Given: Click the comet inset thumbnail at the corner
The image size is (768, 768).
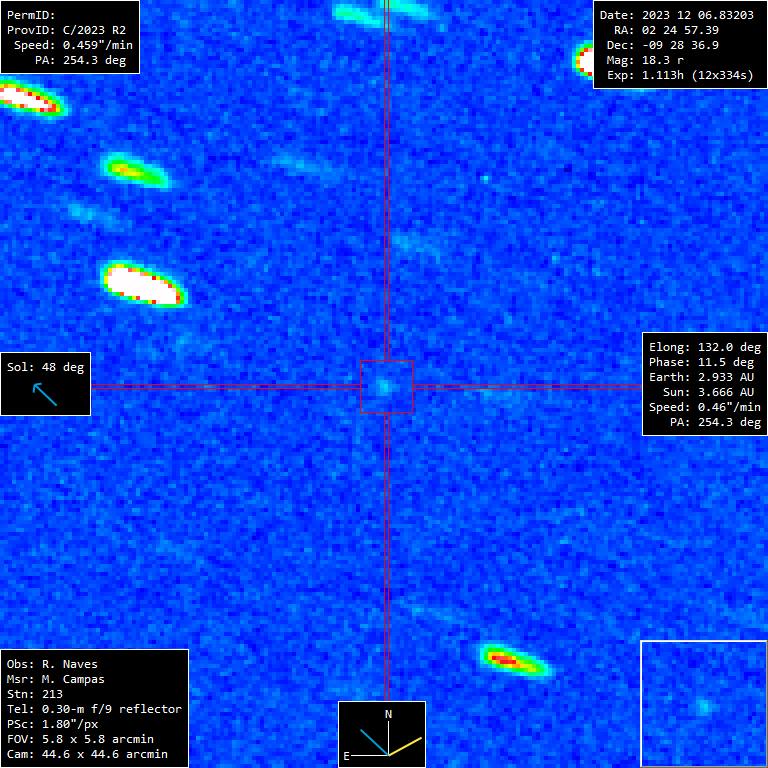Looking at the screenshot, I should (x=703, y=703).
